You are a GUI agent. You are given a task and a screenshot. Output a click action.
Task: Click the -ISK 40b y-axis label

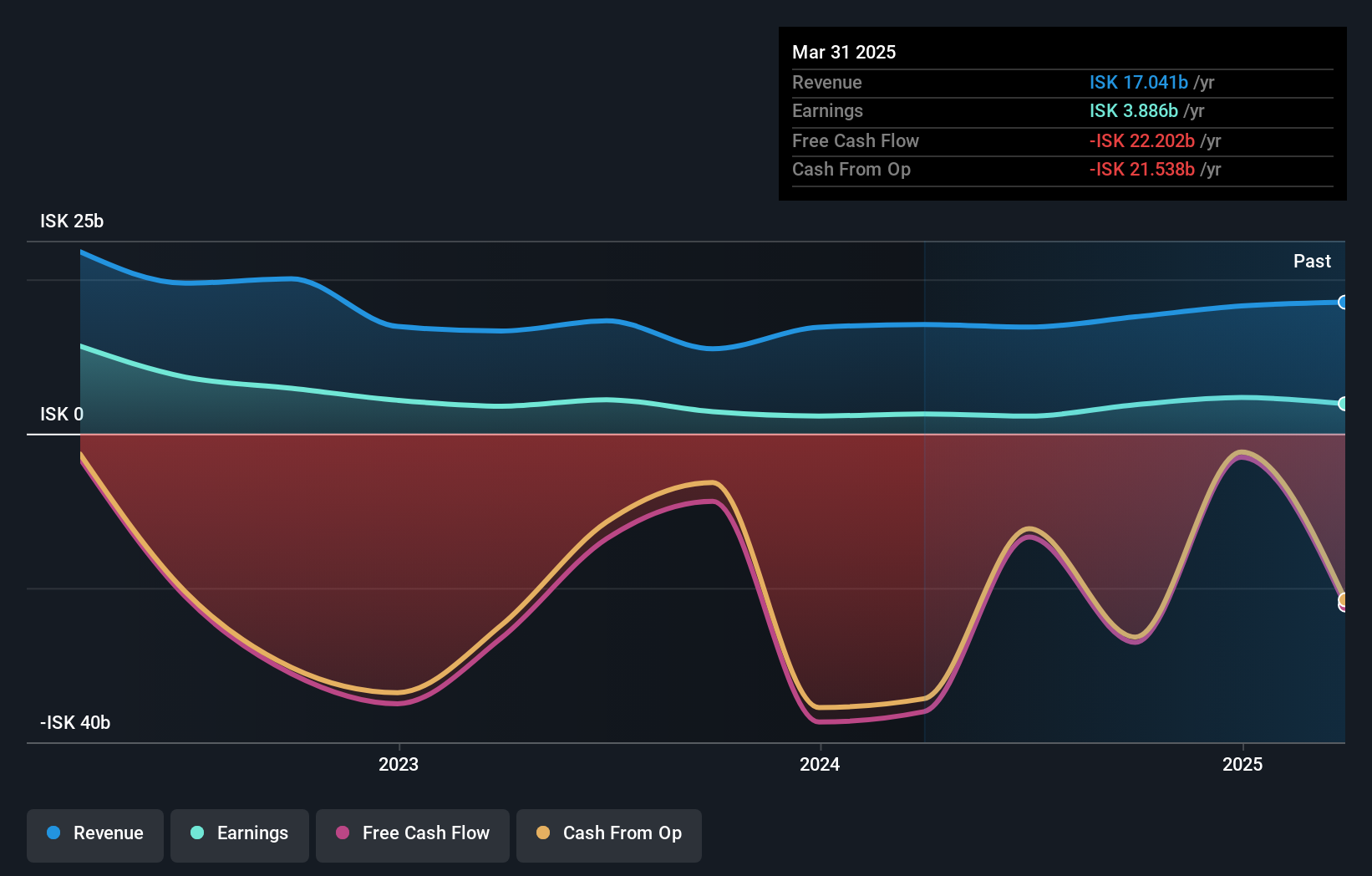(x=75, y=722)
